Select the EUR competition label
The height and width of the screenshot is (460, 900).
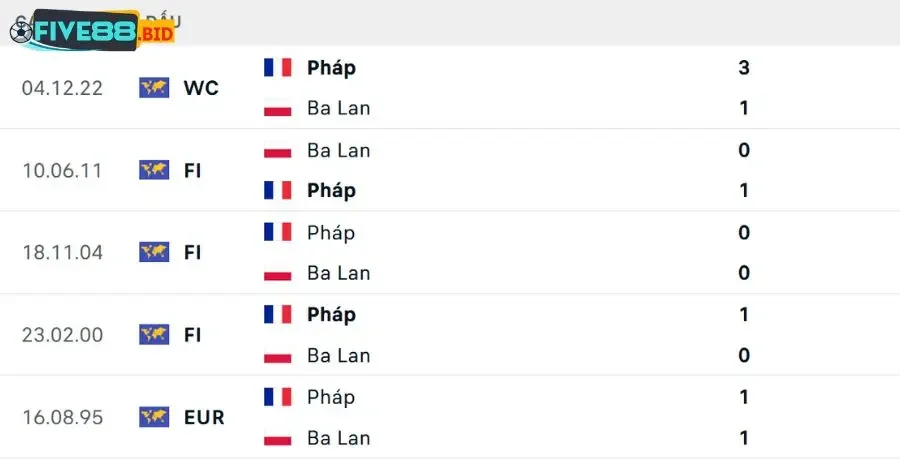click(204, 416)
